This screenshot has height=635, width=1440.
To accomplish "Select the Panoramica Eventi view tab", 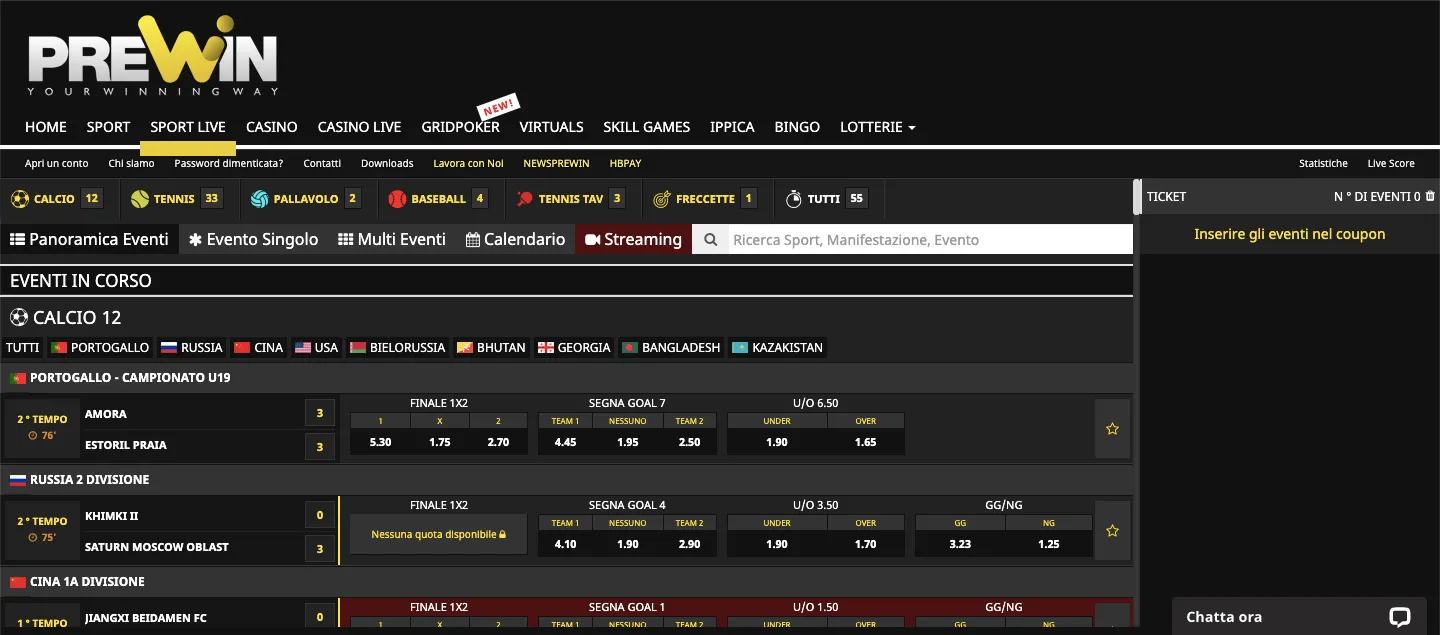I will tap(90, 239).
